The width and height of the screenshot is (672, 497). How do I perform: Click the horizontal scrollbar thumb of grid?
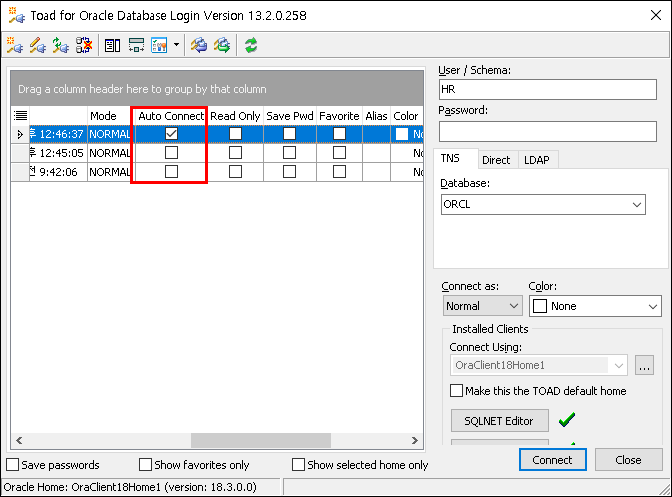261,440
